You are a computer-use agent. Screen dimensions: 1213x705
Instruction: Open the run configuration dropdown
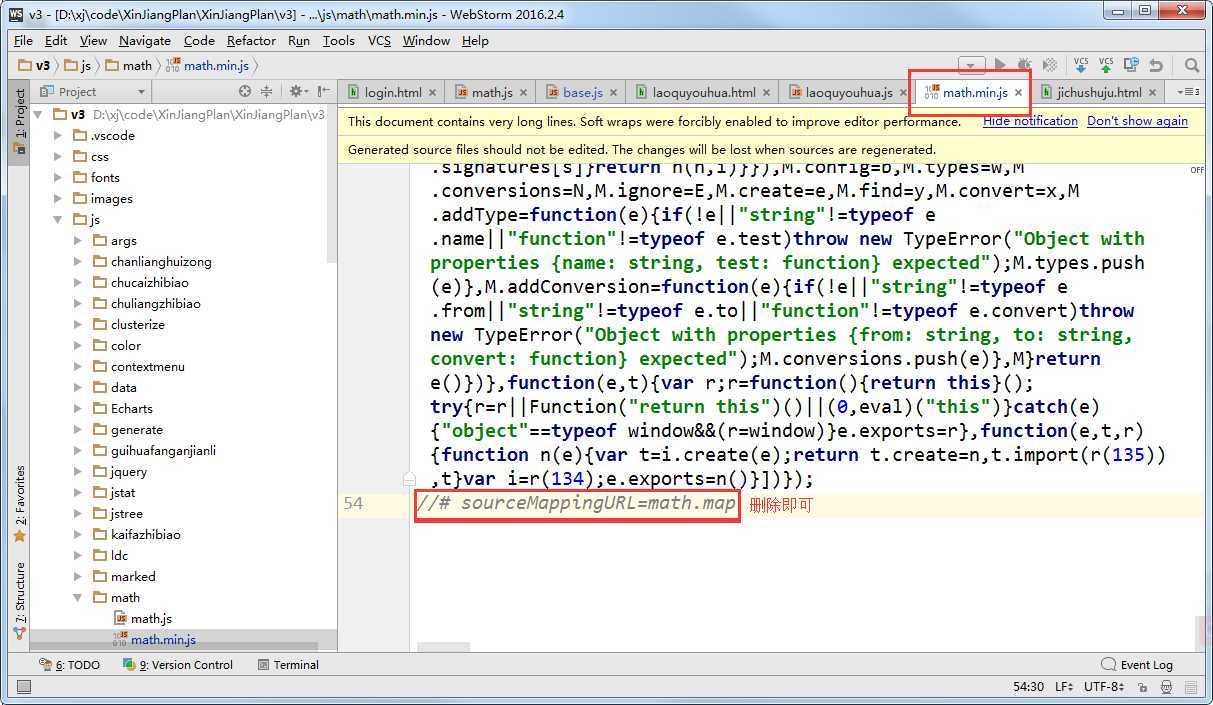pos(971,65)
